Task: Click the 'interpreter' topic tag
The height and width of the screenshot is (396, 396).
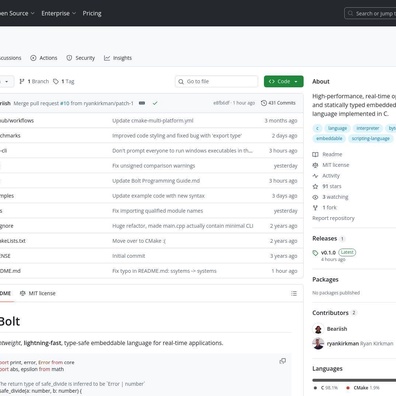Action: point(368,128)
